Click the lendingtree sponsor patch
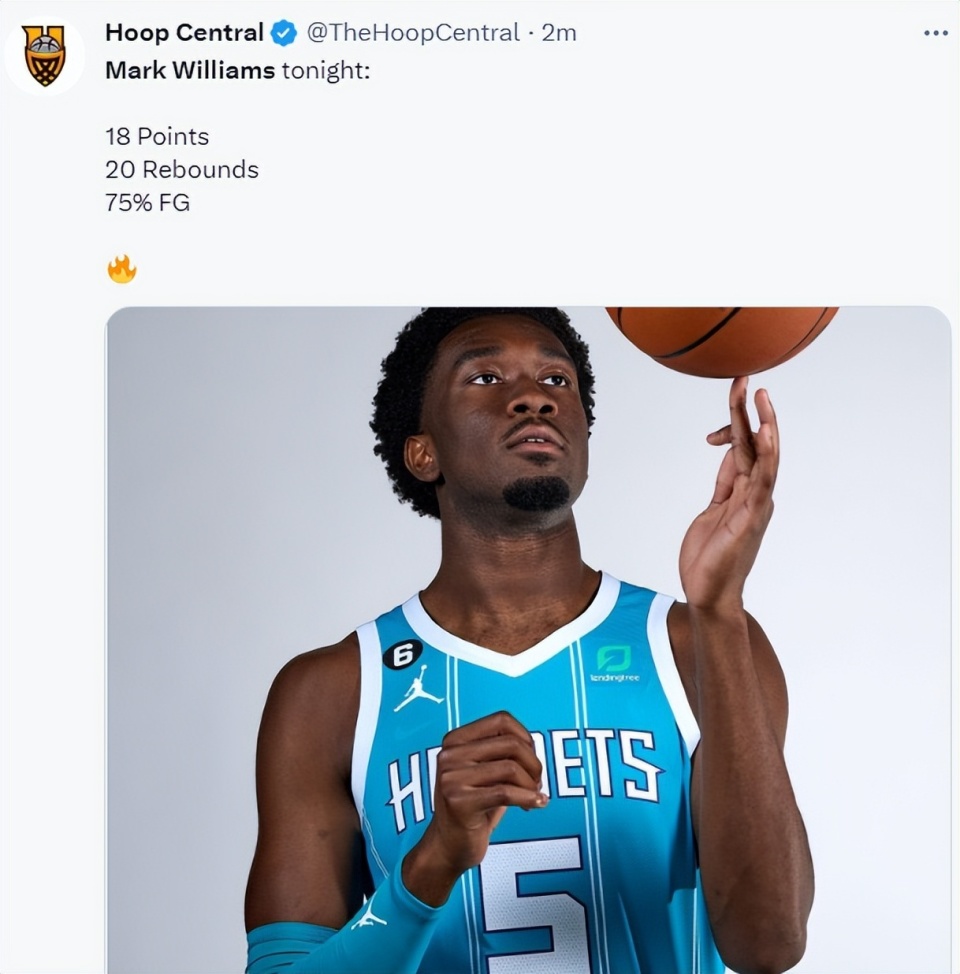This screenshot has width=960, height=974. (x=615, y=663)
